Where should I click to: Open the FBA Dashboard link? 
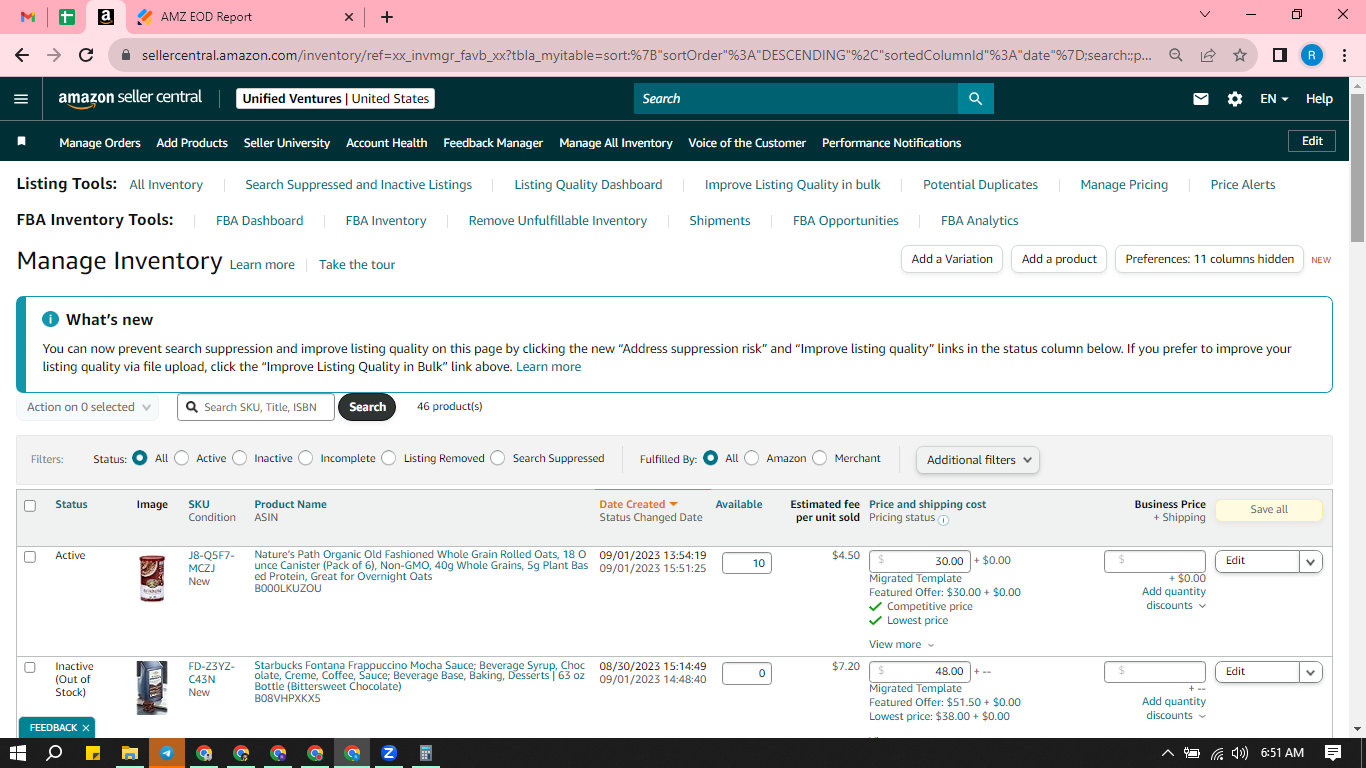point(260,220)
